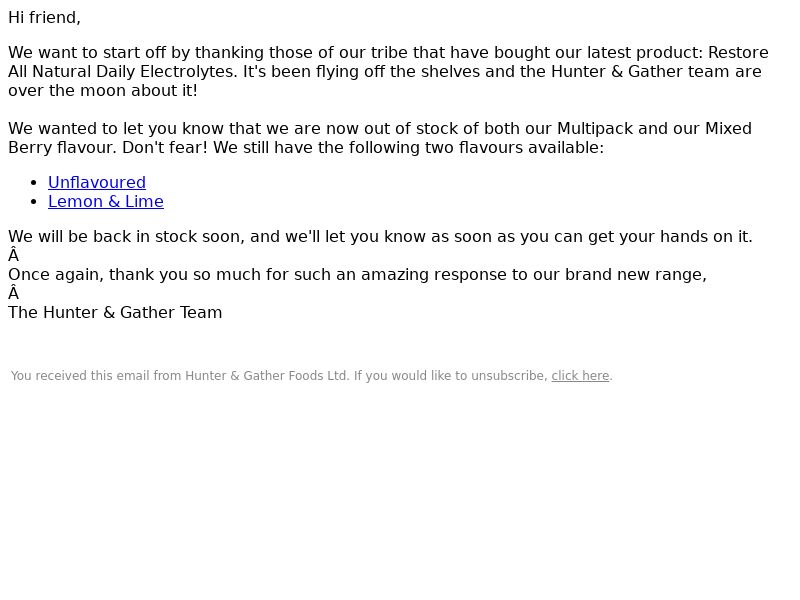Click 'Hunter & Gather Foods Ltd.' in footer

point(267,376)
